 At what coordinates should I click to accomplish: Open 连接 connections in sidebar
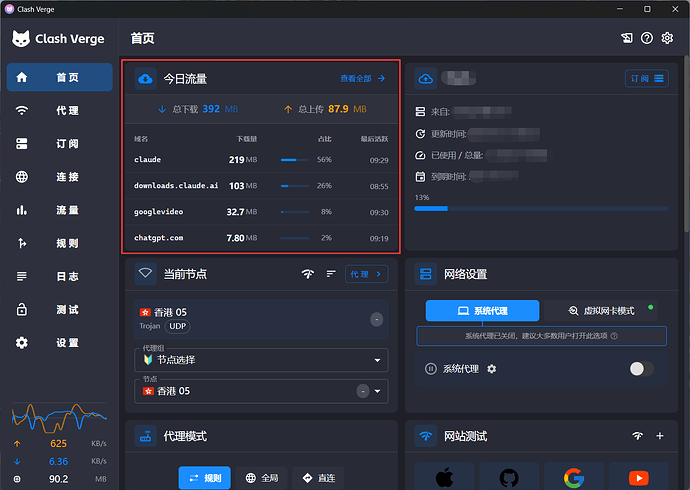[x=59, y=177]
